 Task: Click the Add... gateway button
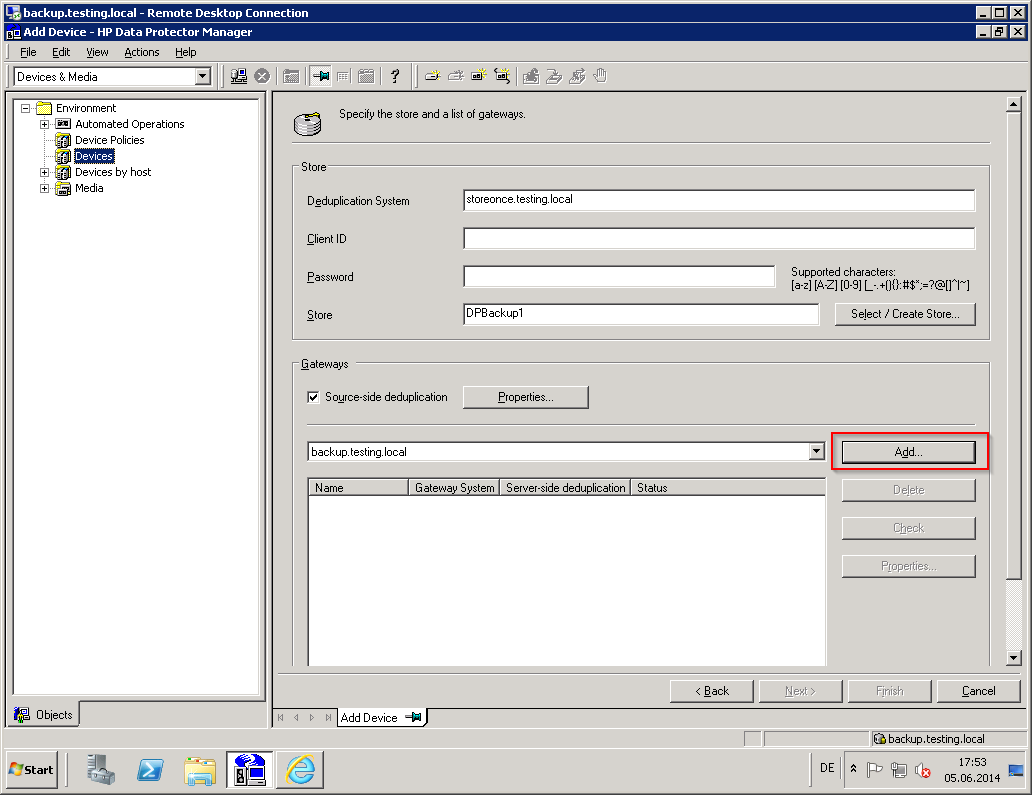(x=908, y=452)
